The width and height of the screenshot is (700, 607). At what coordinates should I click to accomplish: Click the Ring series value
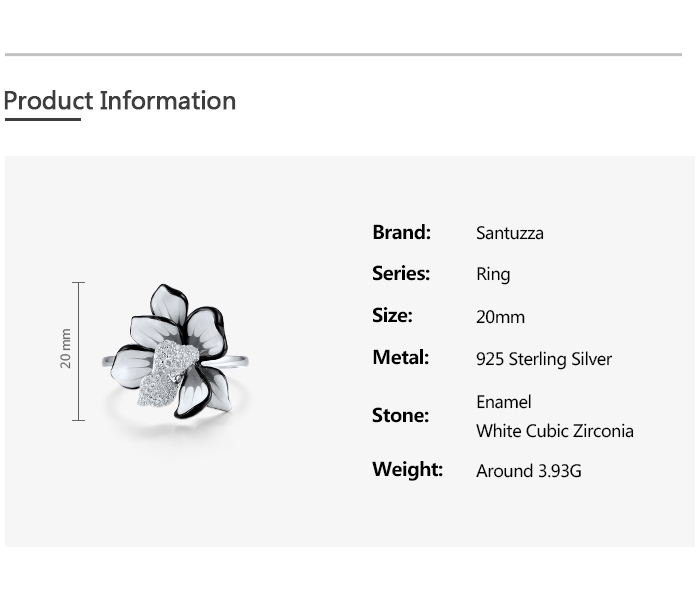click(493, 274)
